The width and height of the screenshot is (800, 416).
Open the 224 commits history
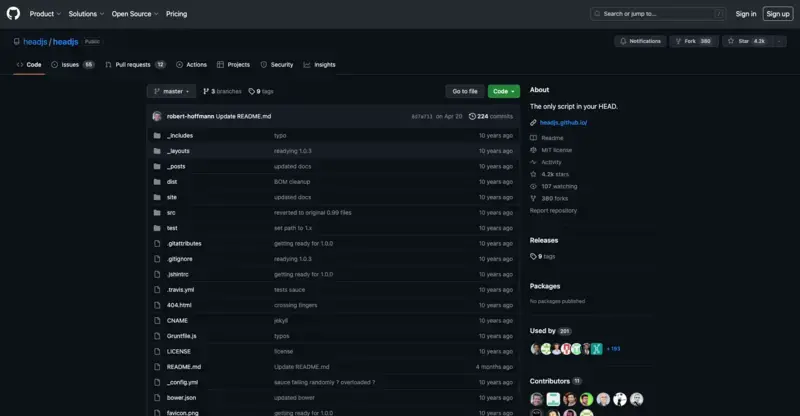click(x=491, y=116)
